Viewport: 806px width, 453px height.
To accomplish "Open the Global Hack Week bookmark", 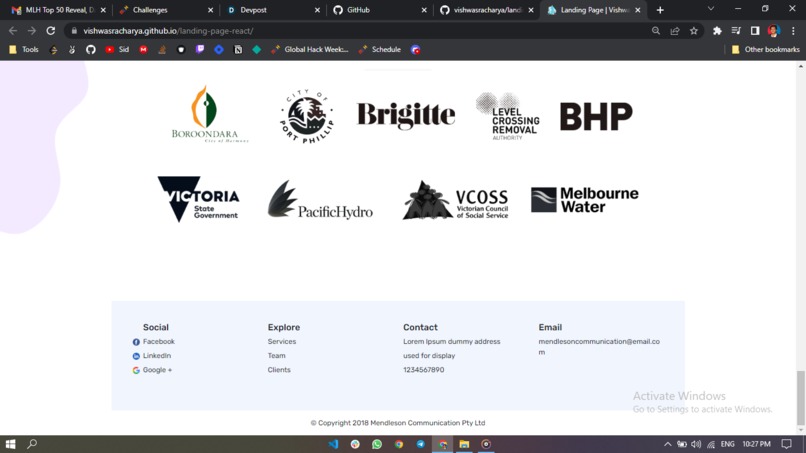I will (x=310, y=49).
